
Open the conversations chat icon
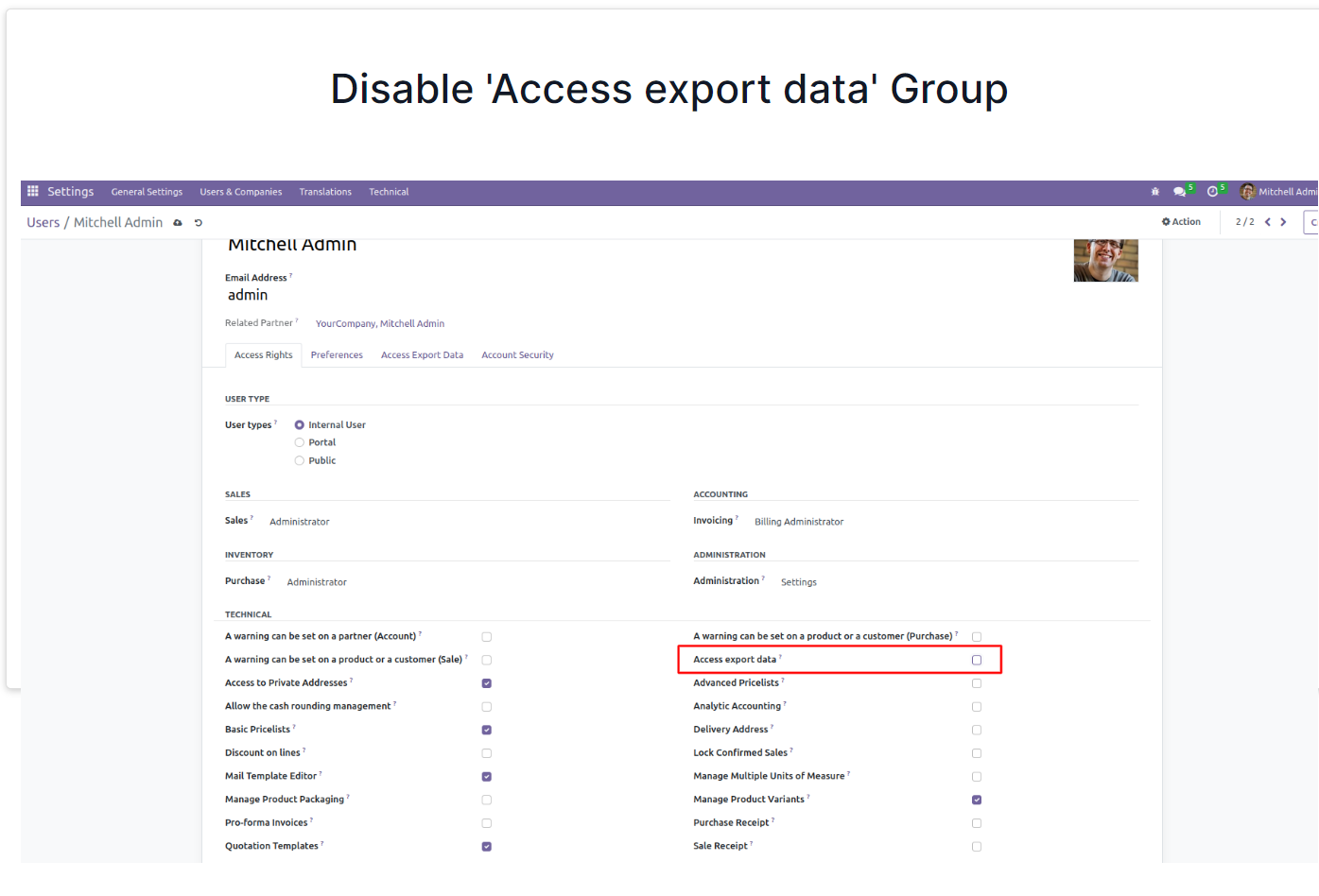(1179, 192)
